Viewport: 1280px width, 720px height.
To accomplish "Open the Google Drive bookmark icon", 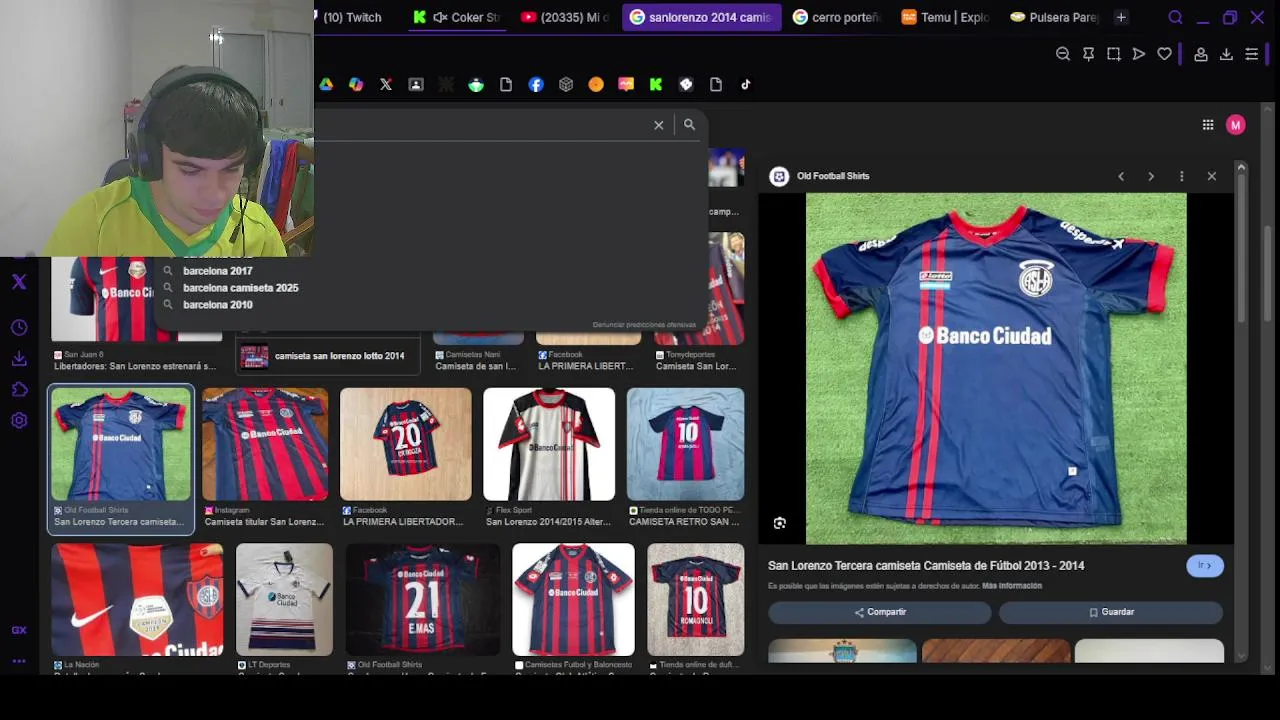I will [326, 85].
